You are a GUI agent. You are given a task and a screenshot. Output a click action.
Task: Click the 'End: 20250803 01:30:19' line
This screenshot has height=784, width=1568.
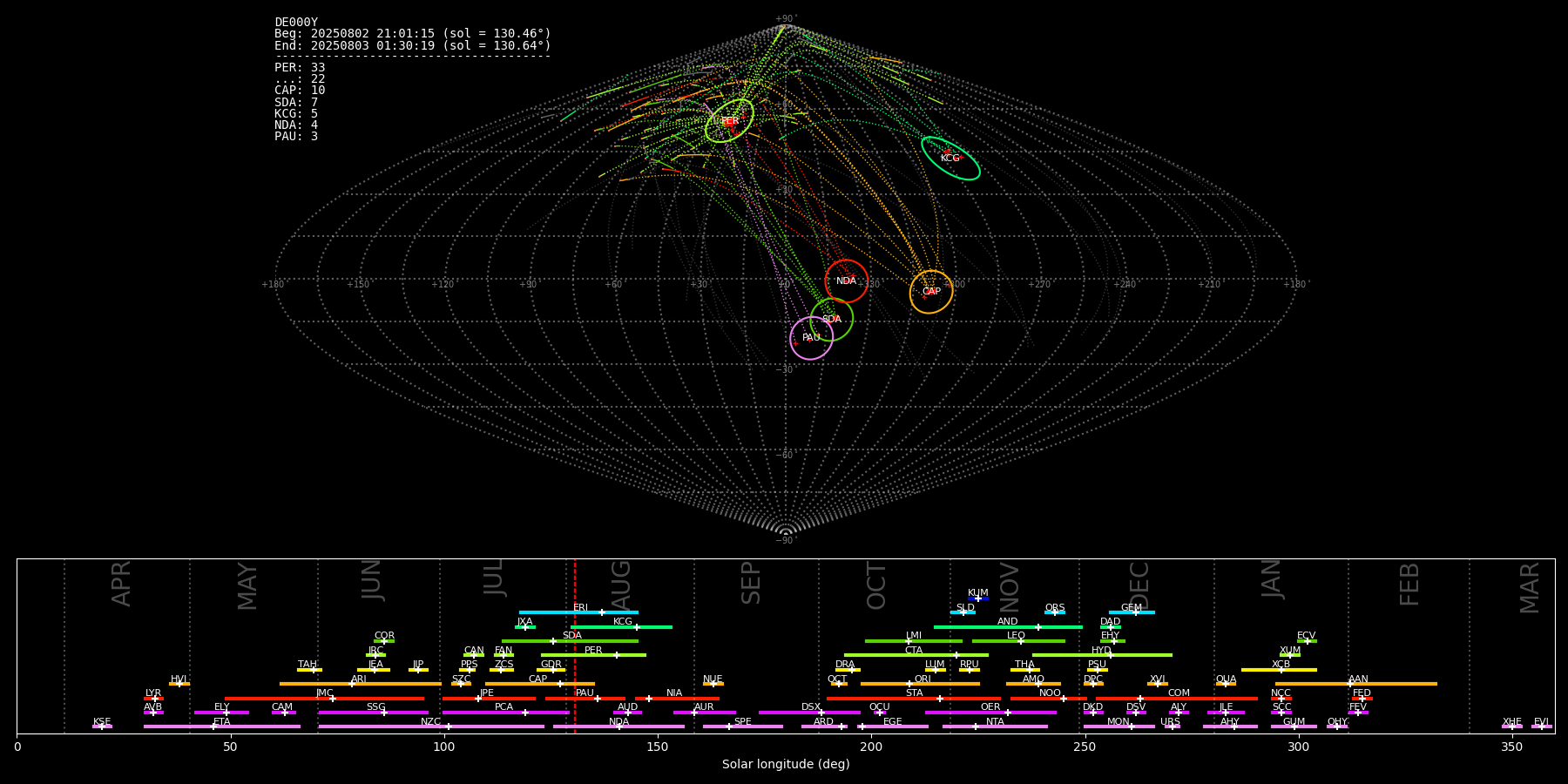click(413, 45)
